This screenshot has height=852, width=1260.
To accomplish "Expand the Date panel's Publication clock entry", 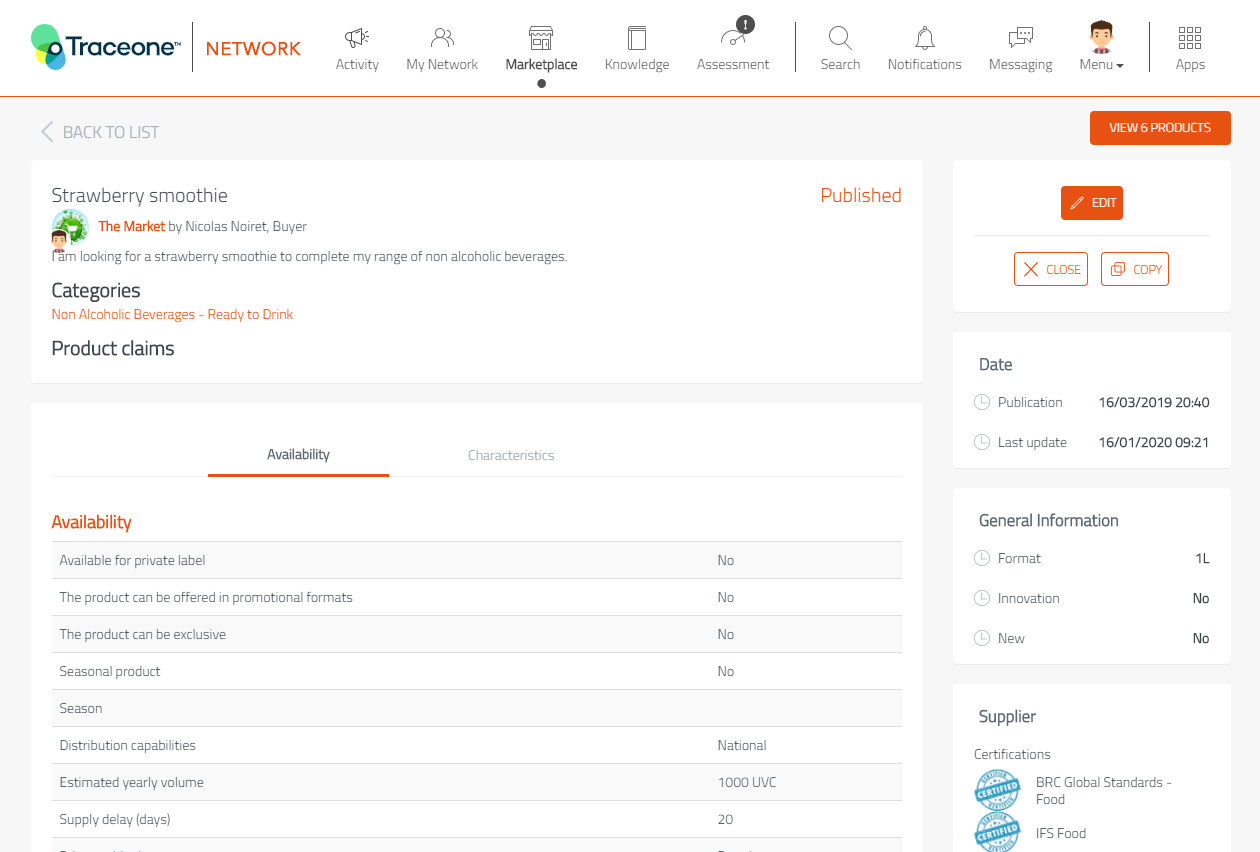I will click(x=981, y=402).
